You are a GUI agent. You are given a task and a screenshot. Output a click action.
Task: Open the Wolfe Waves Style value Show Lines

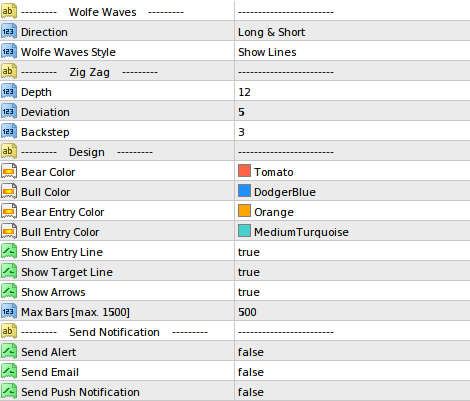coord(267,52)
